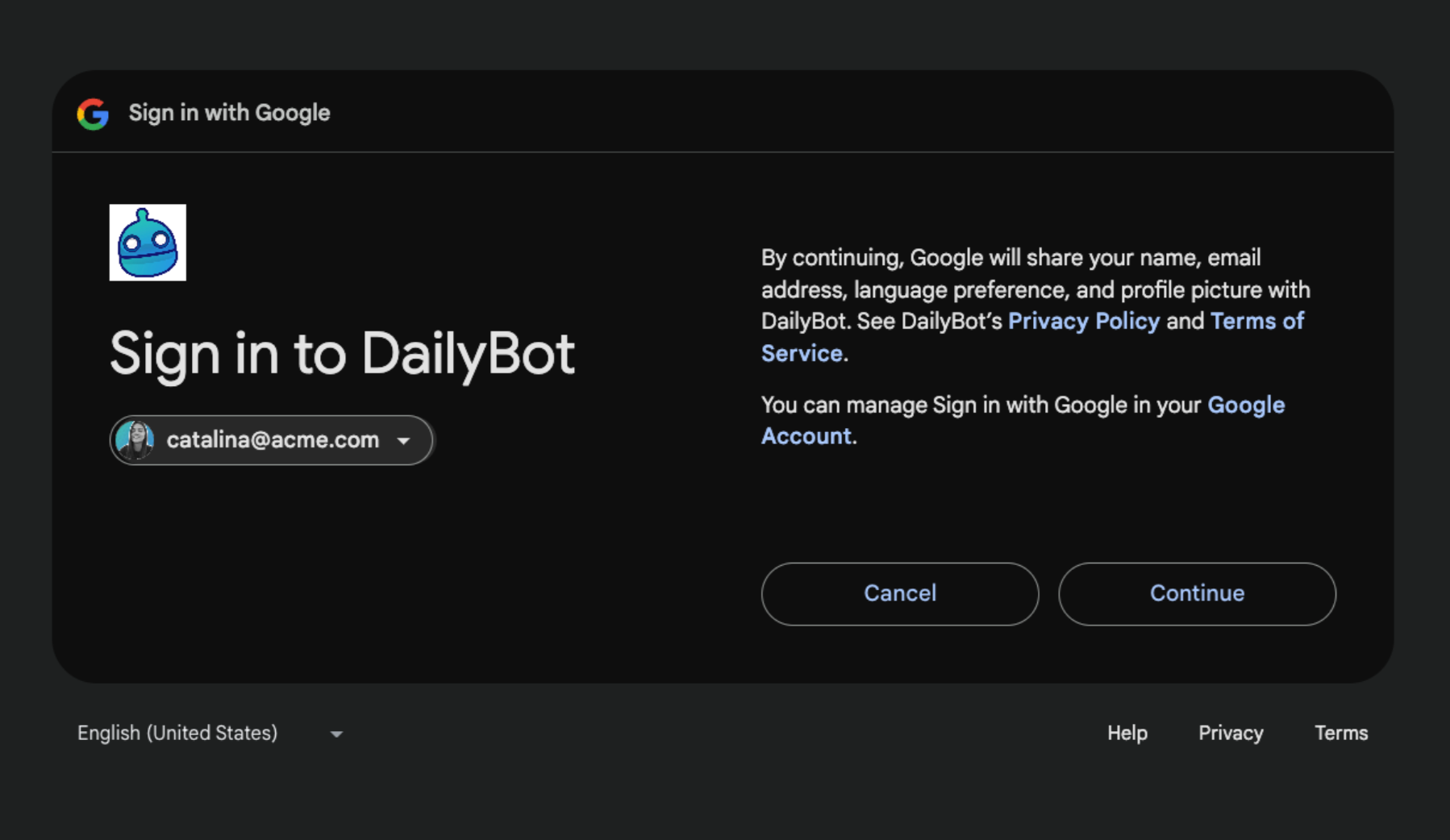Image resolution: width=1450 pixels, height=840 pixels.
Task: Click the "Sign in with Google" header text
Action: pos(229,113)
